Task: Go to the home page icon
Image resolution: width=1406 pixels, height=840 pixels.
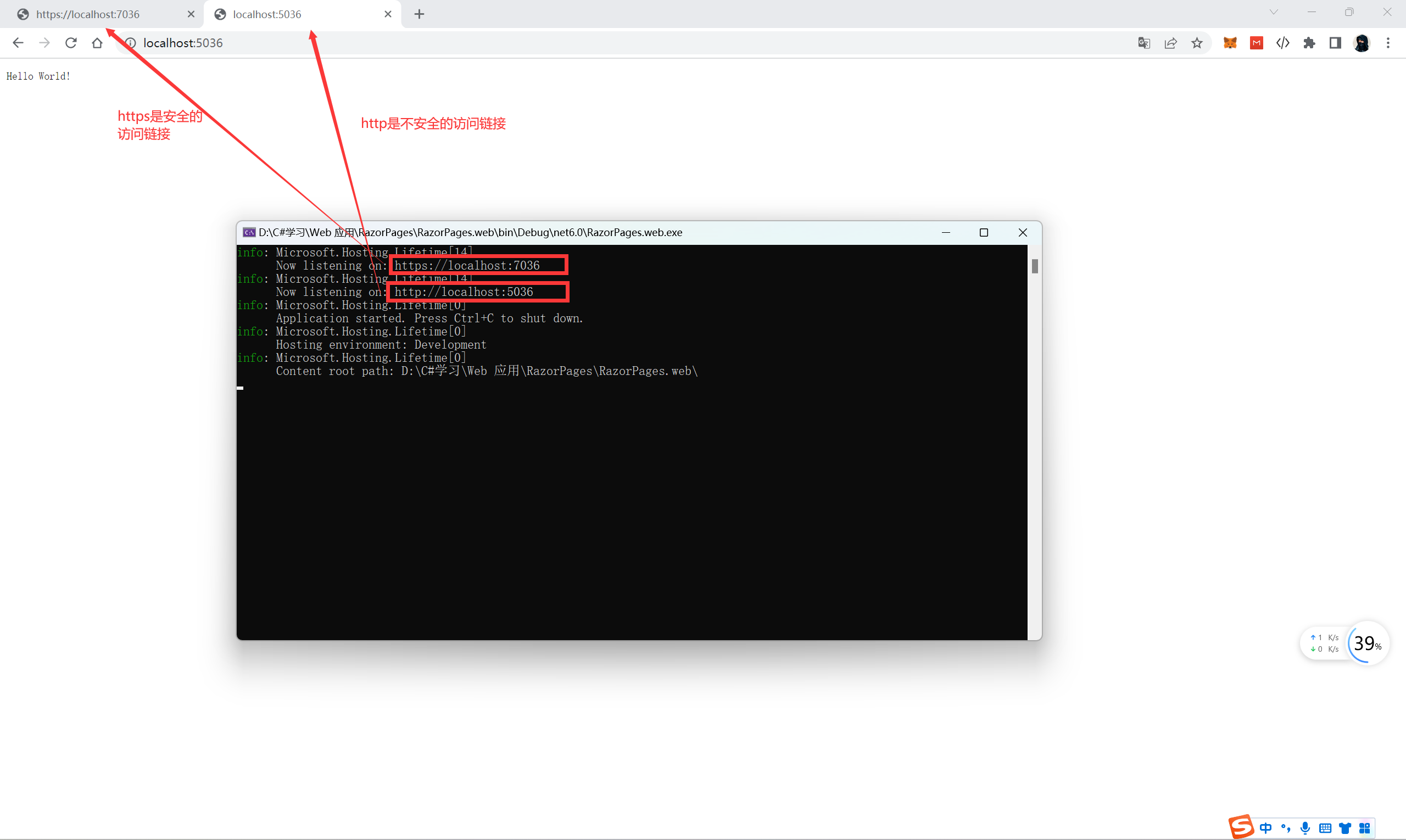Action: click(97, 43)
